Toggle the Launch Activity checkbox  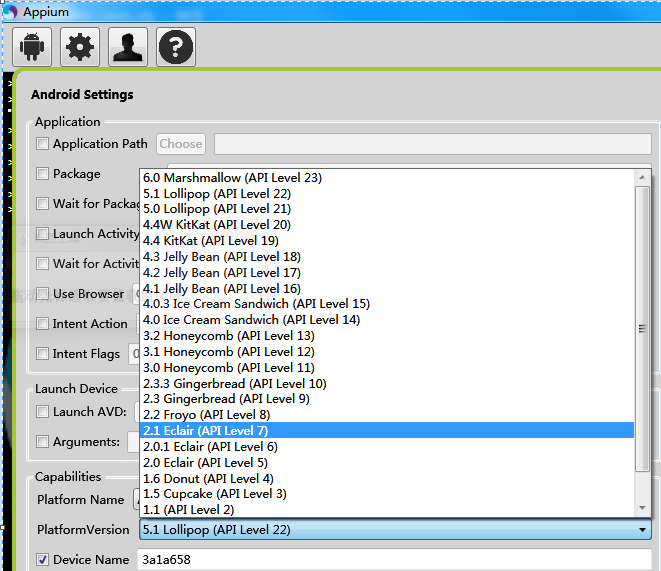click(42, 233)
